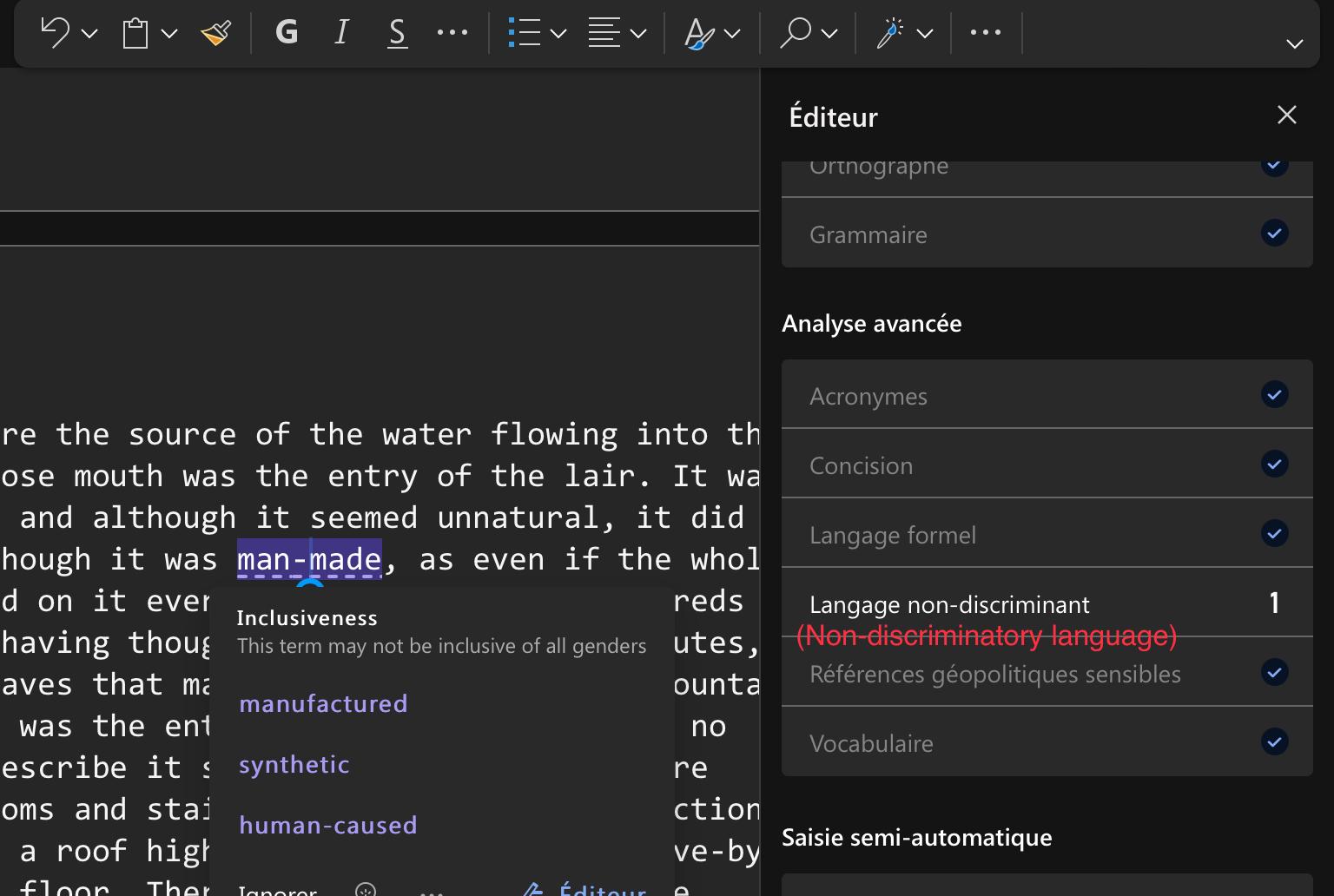This screenshot has width=1334, height=896.
Task: Click the Paste icon
Action: pyautogui.click(x=135, y=33)
